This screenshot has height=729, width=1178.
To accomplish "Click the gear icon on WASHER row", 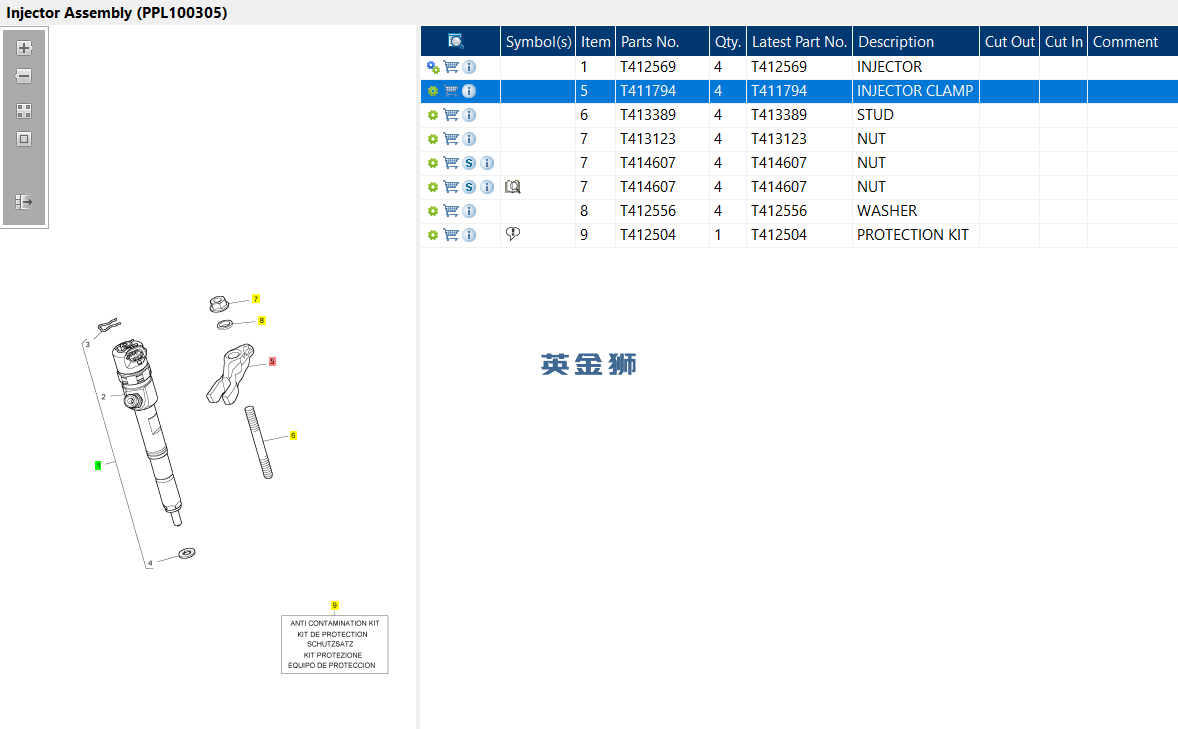I will click(433, 211).
